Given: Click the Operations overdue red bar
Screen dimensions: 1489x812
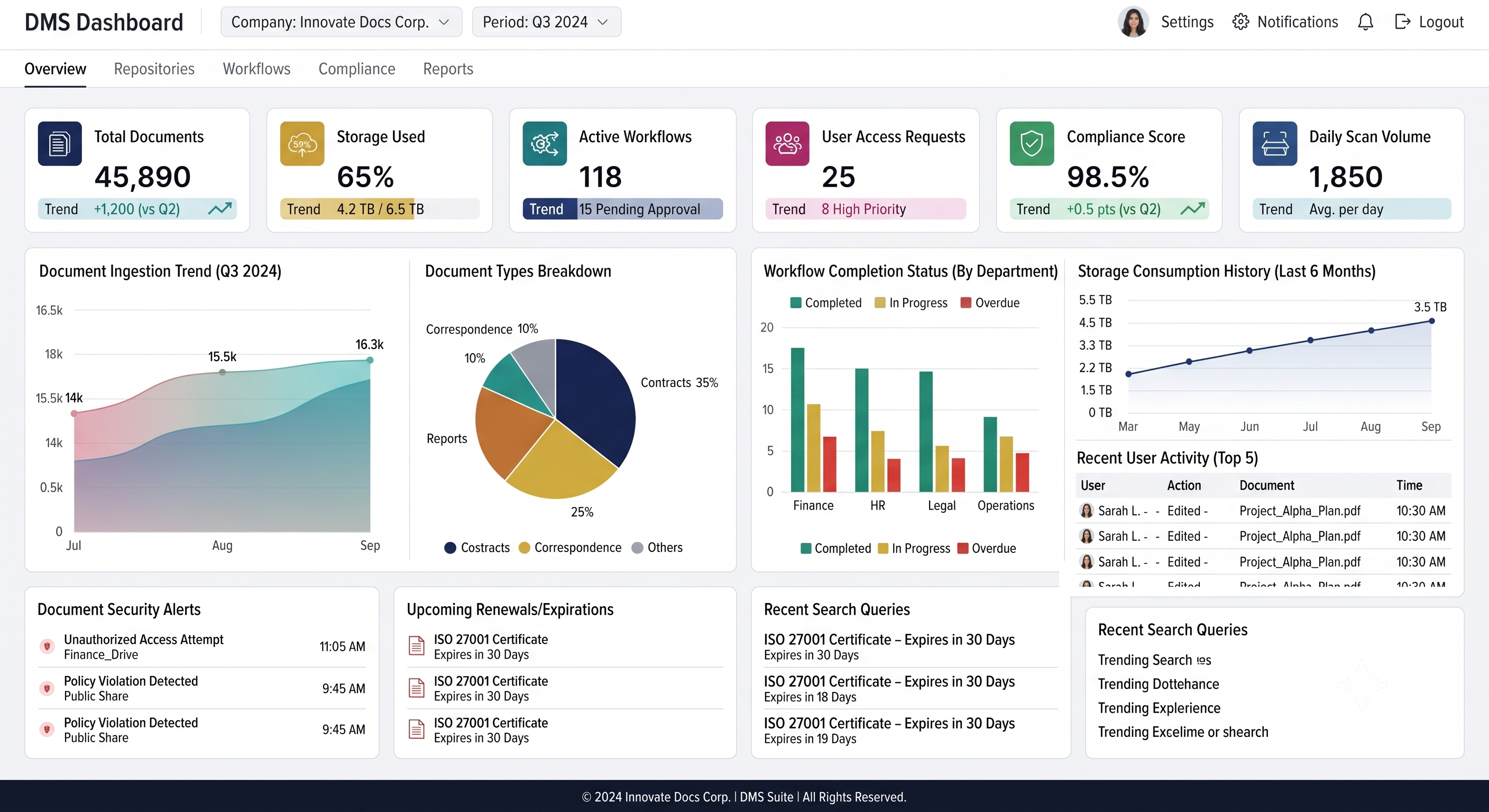Looking at the screenshot, I should pos(1022,472).
